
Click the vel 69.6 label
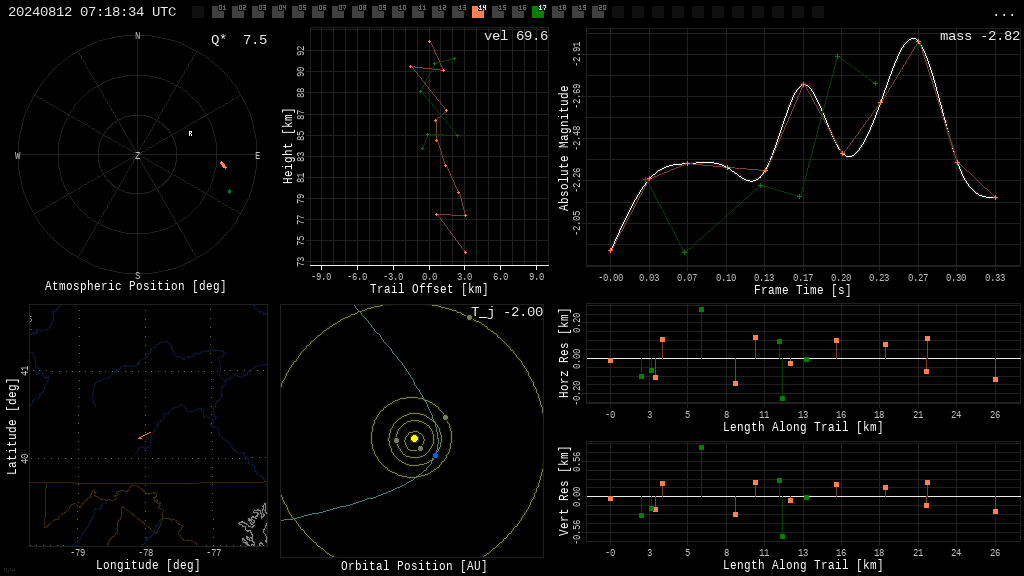516,36
